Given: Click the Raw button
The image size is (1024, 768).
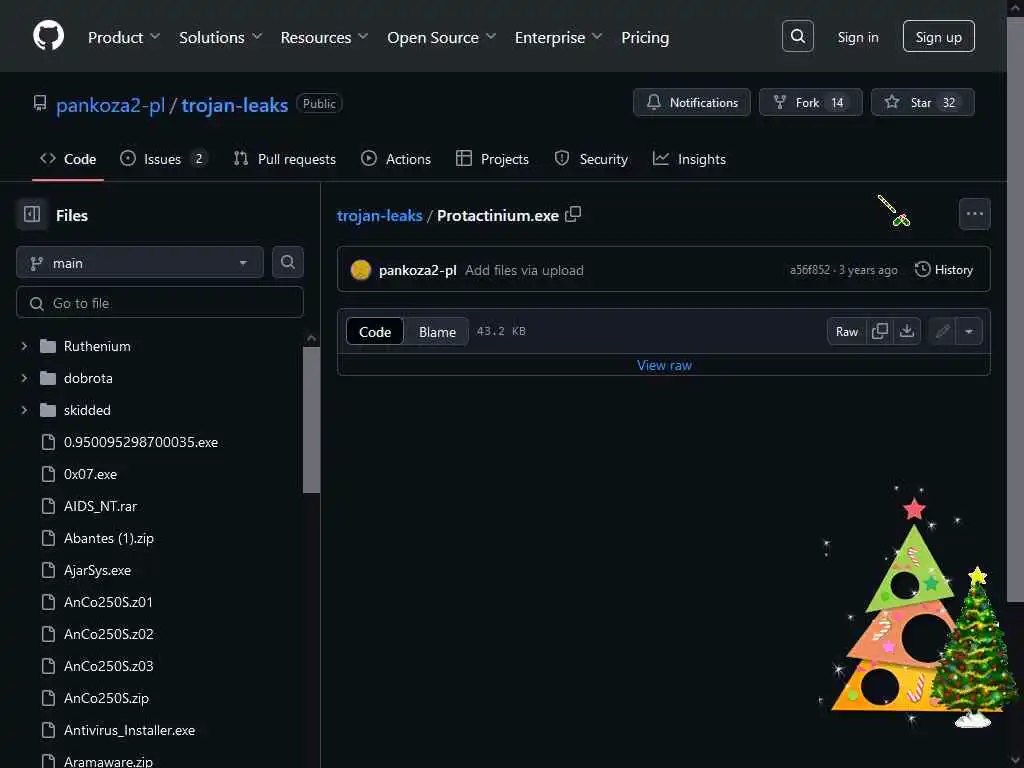Looking at the screenshot, I should click(846, 331).
